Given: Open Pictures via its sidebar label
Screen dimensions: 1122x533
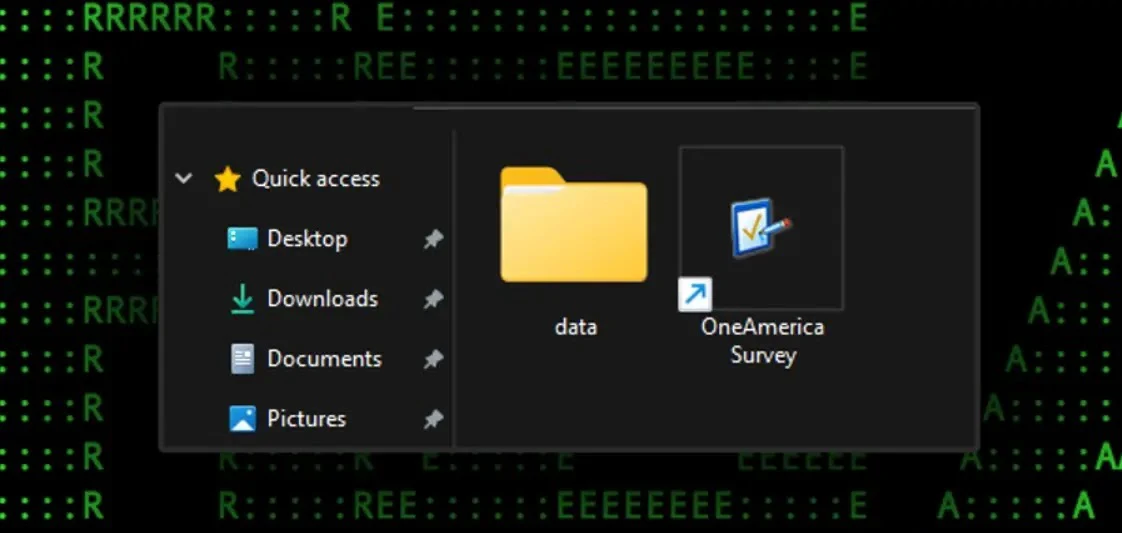Looking at the screenshot, I should 306,419.
